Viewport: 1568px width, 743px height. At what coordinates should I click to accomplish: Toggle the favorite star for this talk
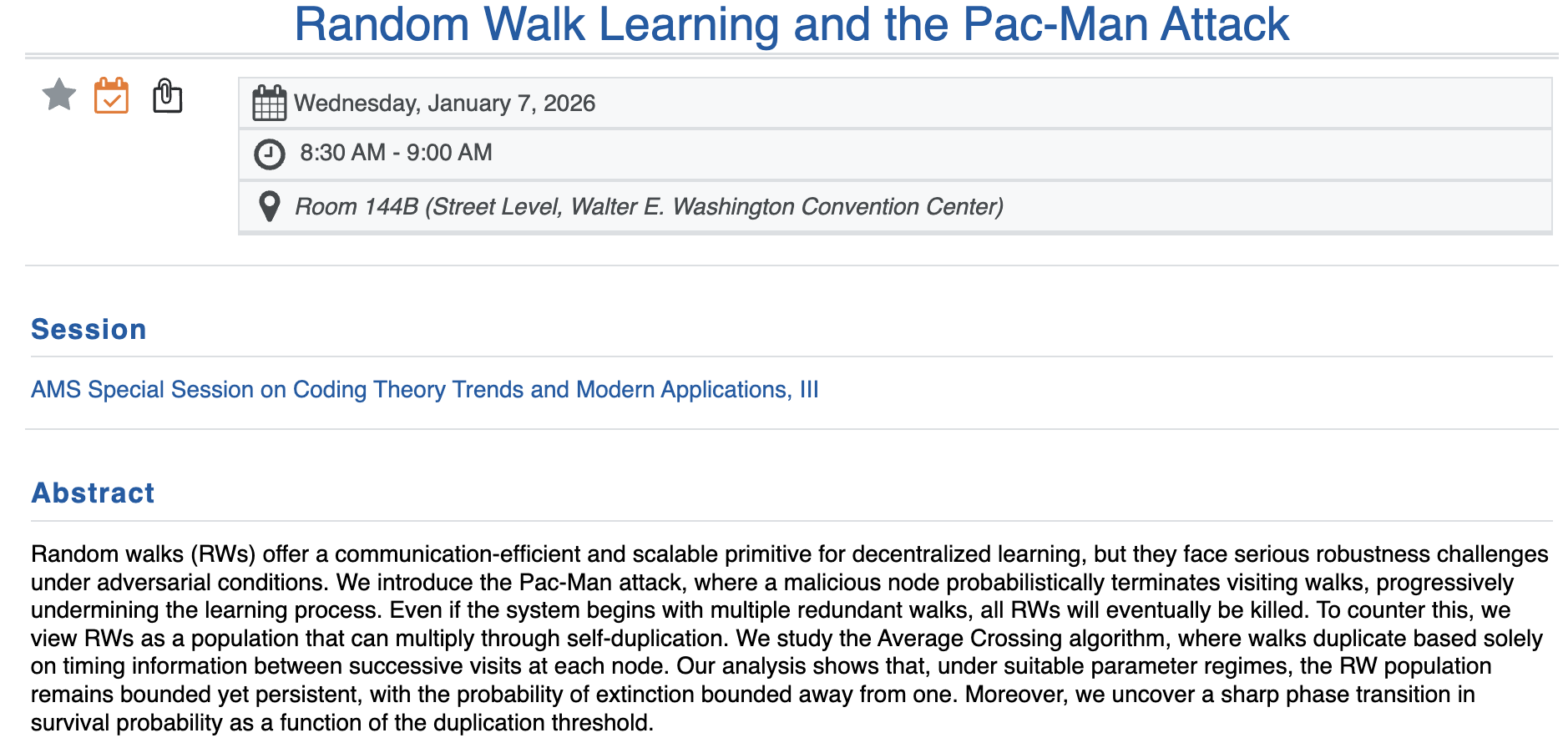click(x=59, y=95)
